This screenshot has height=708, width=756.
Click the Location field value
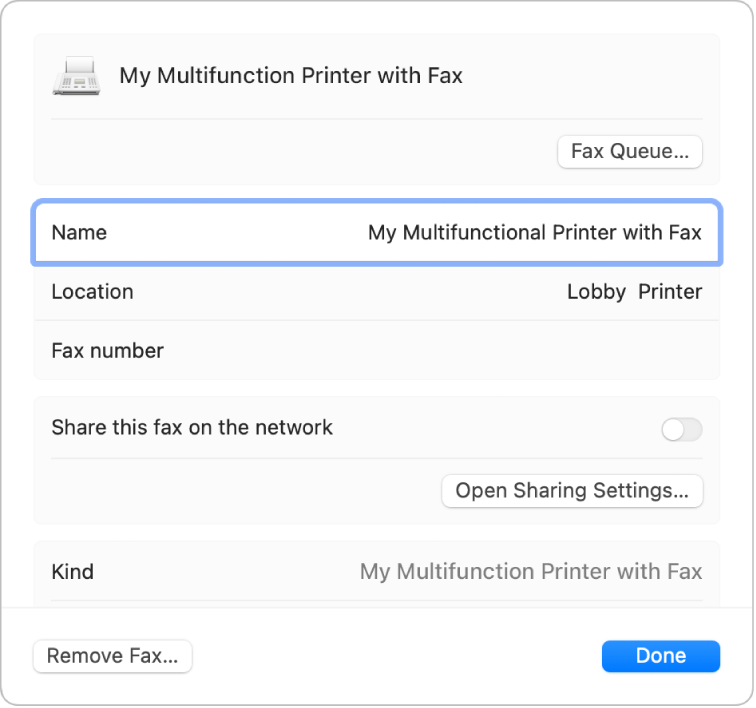634,292
